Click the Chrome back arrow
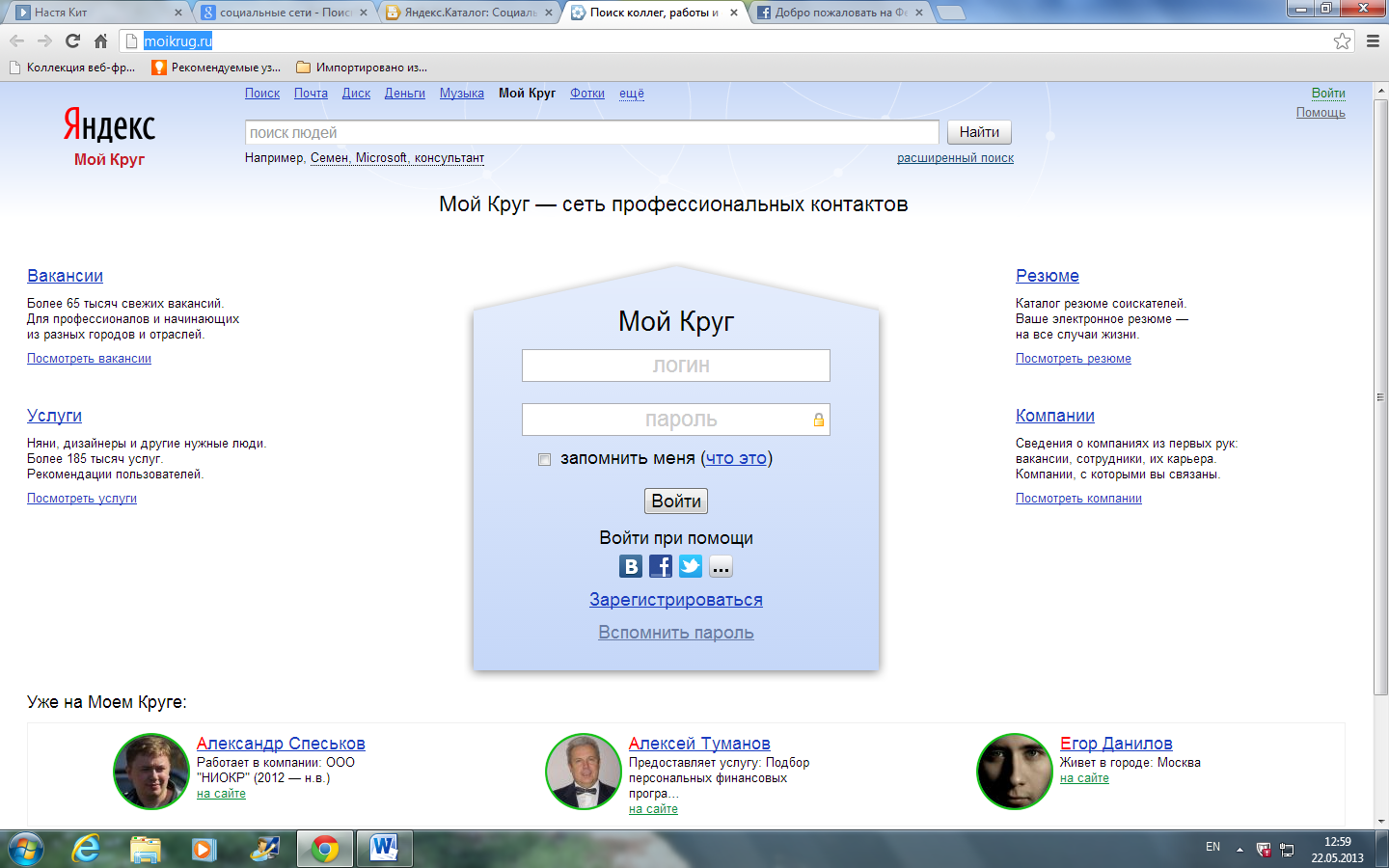The width and height of the screenshot is (1389, 868). click(x=16, y=41)
